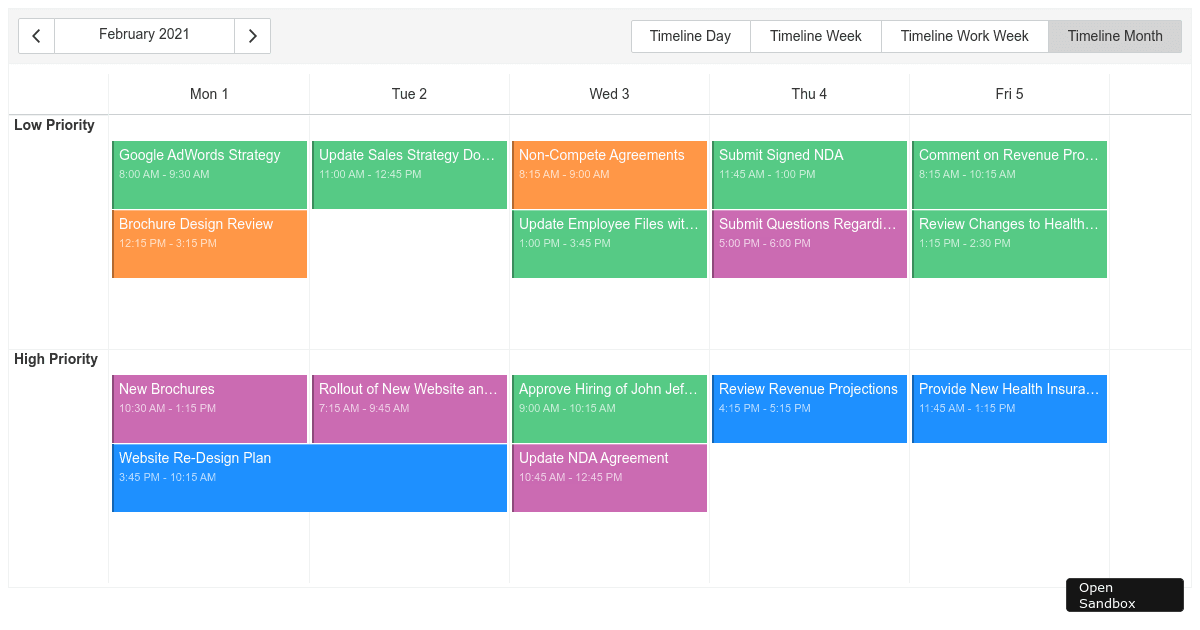Select the Website Re-Design Plan appointment

coord(309,478)
